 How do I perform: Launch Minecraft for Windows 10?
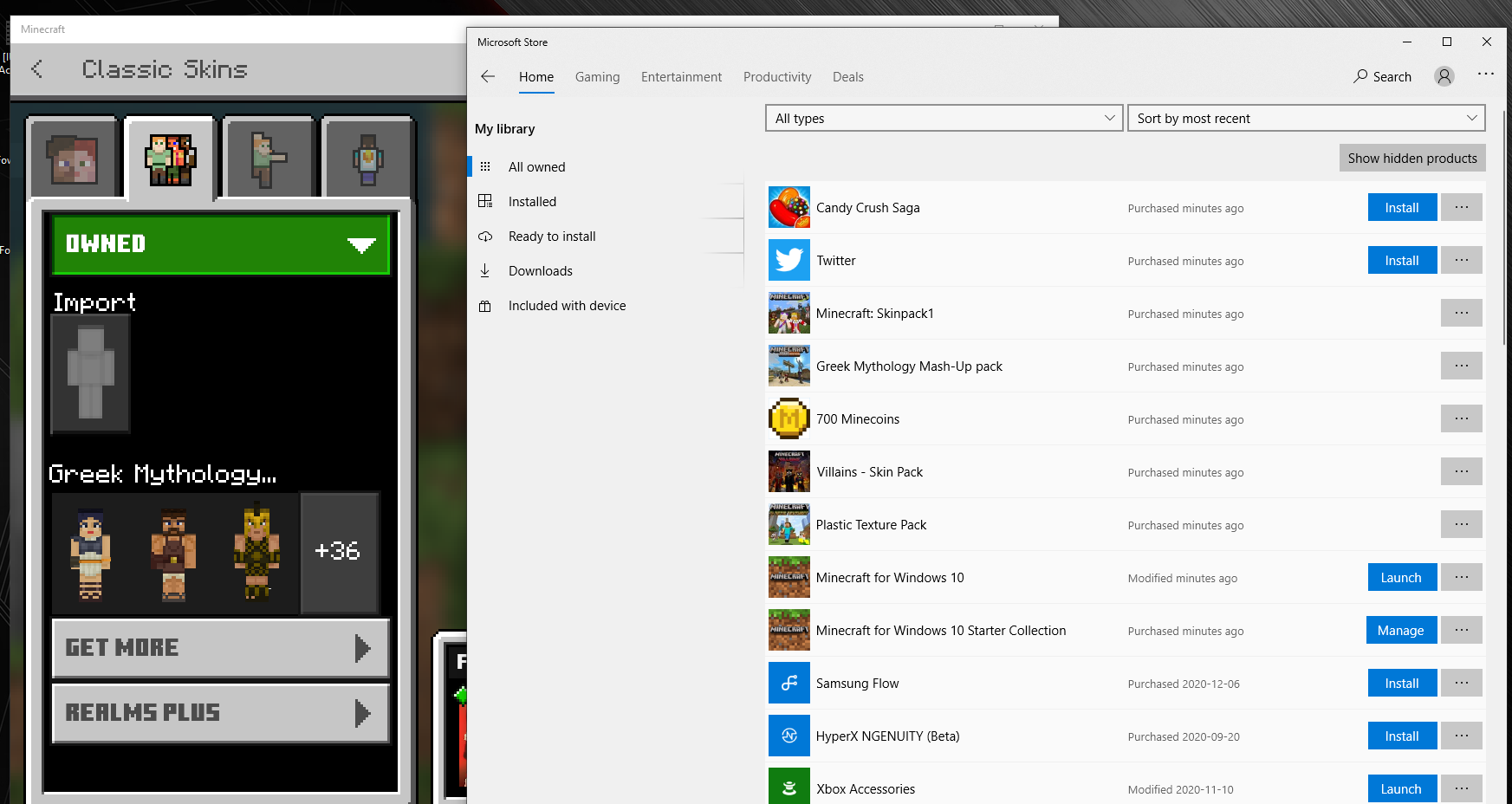pyautogui.click(x=1401, y=578)
